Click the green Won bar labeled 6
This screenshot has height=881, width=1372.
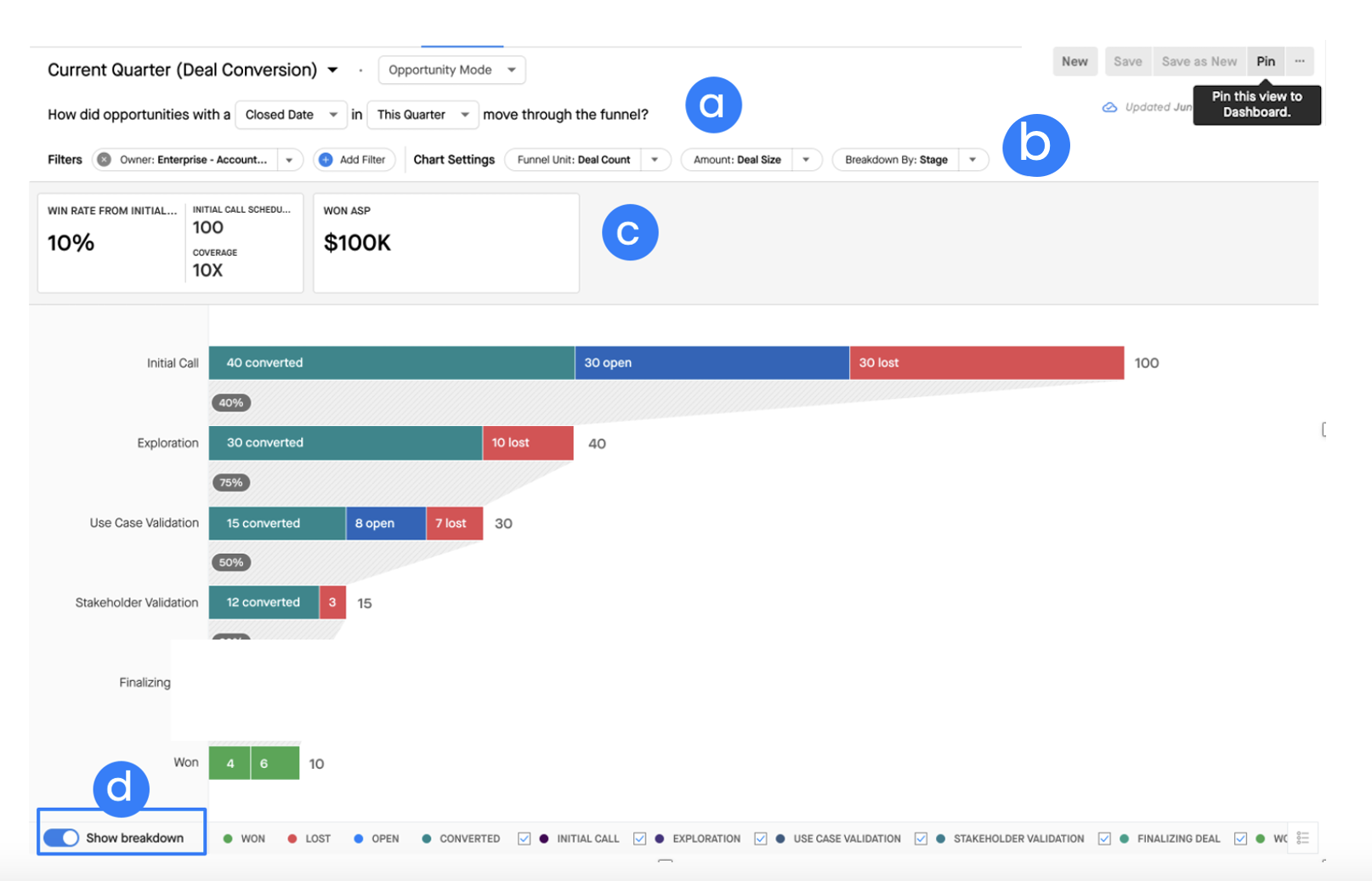tap(275, 763)
